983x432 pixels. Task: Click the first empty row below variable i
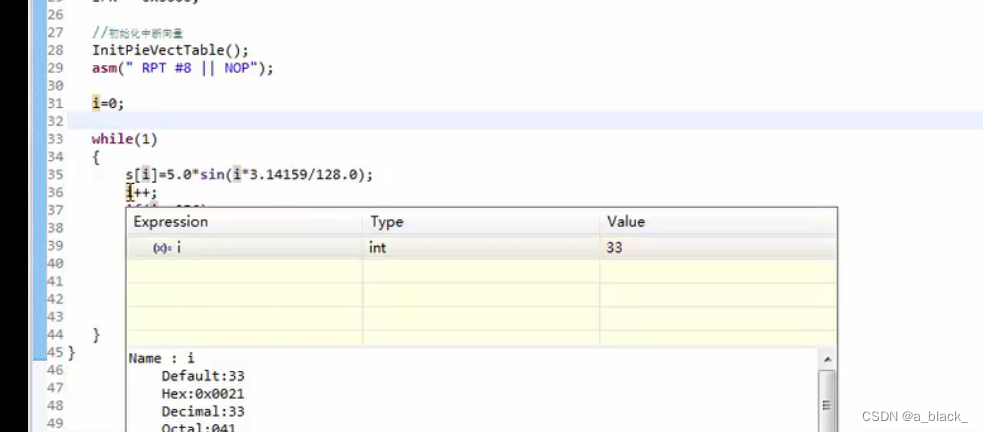(482, 271)
